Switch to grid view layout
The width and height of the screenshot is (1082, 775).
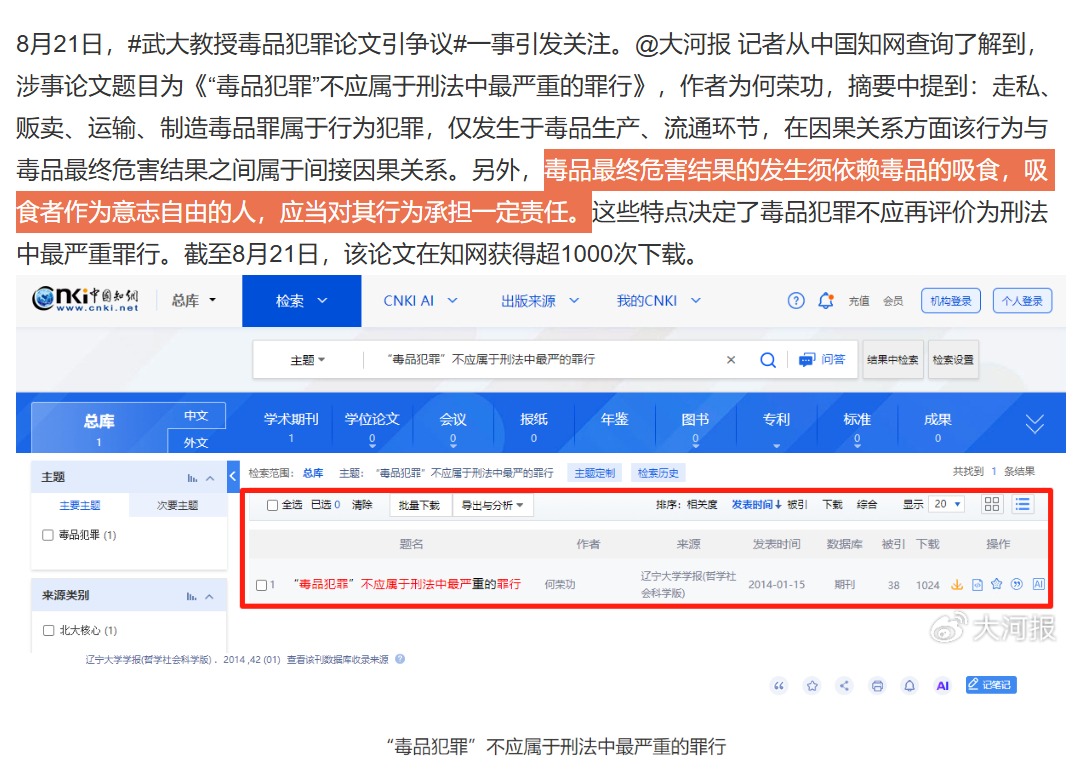click(x=992, y=504)
